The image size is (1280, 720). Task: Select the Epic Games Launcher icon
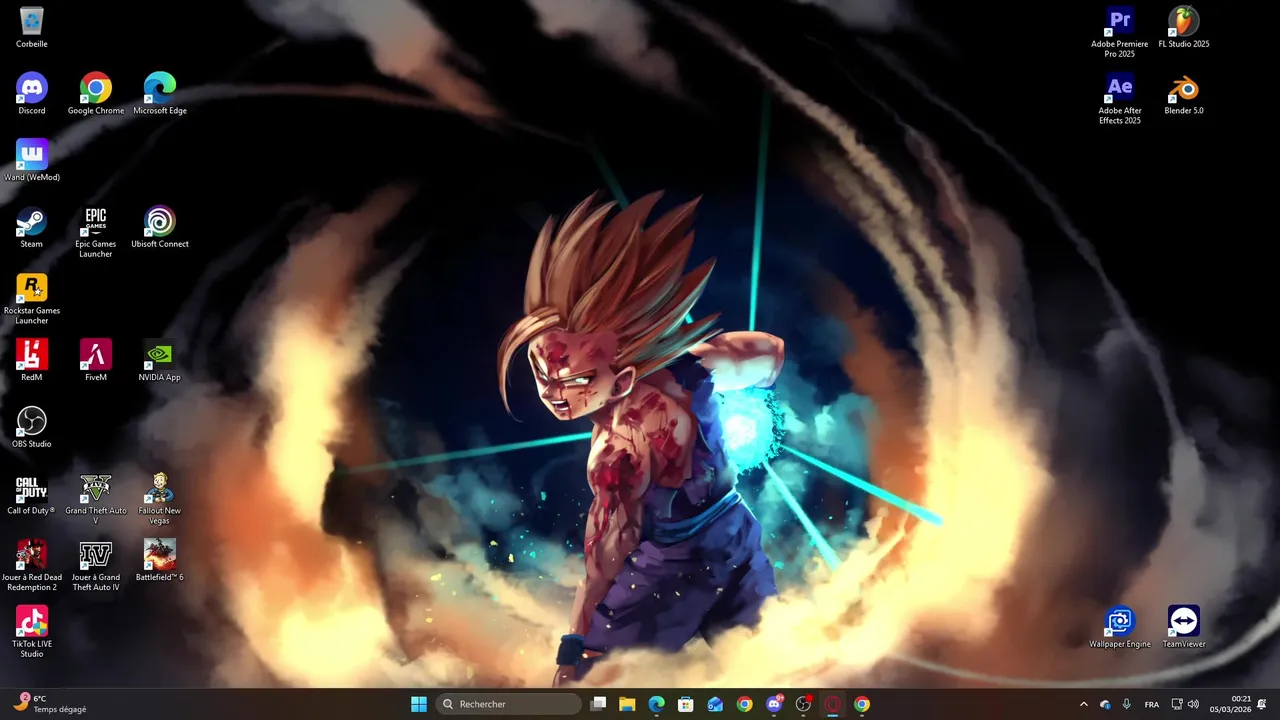(96, 232)
